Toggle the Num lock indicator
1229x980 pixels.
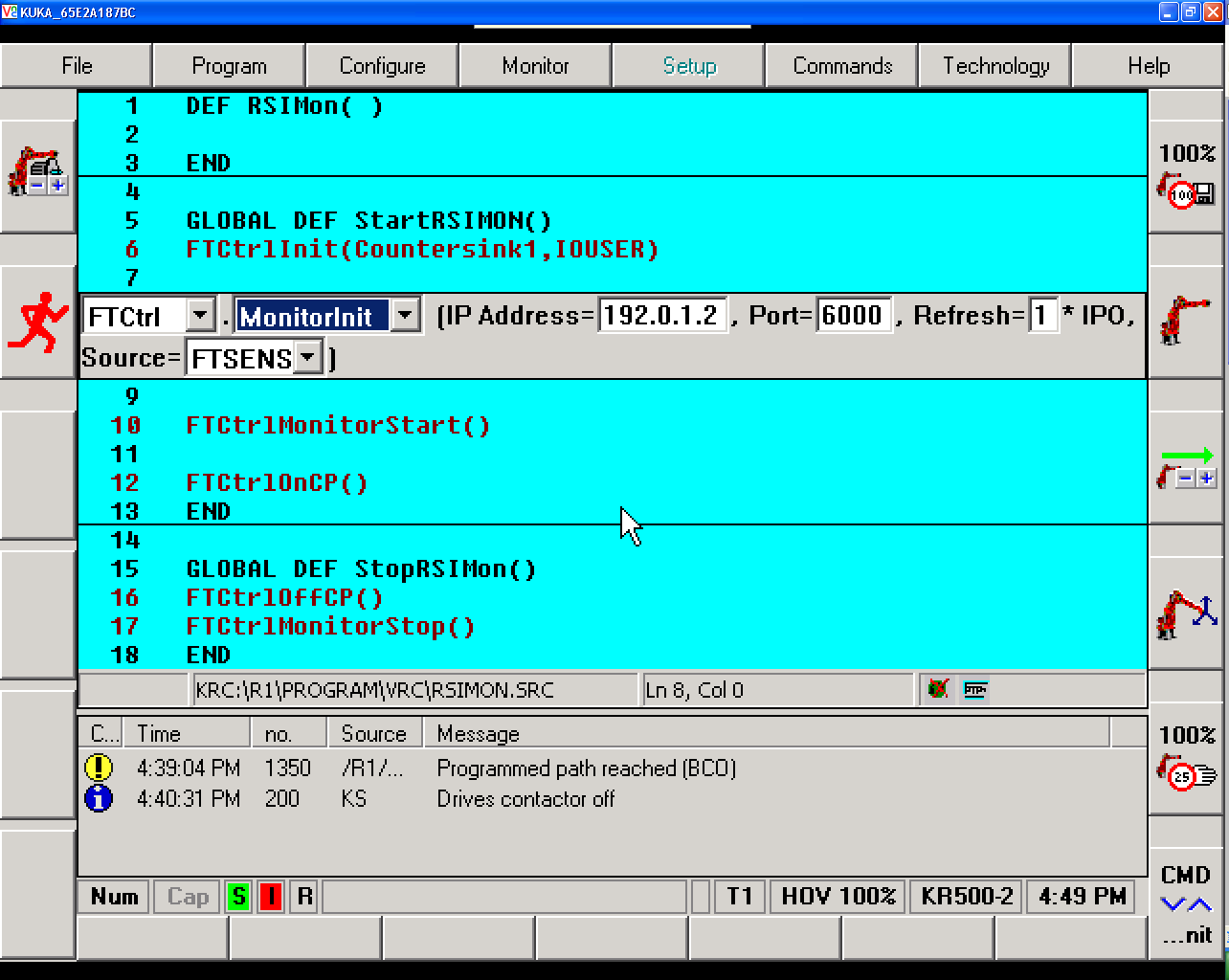coord(114,897)
